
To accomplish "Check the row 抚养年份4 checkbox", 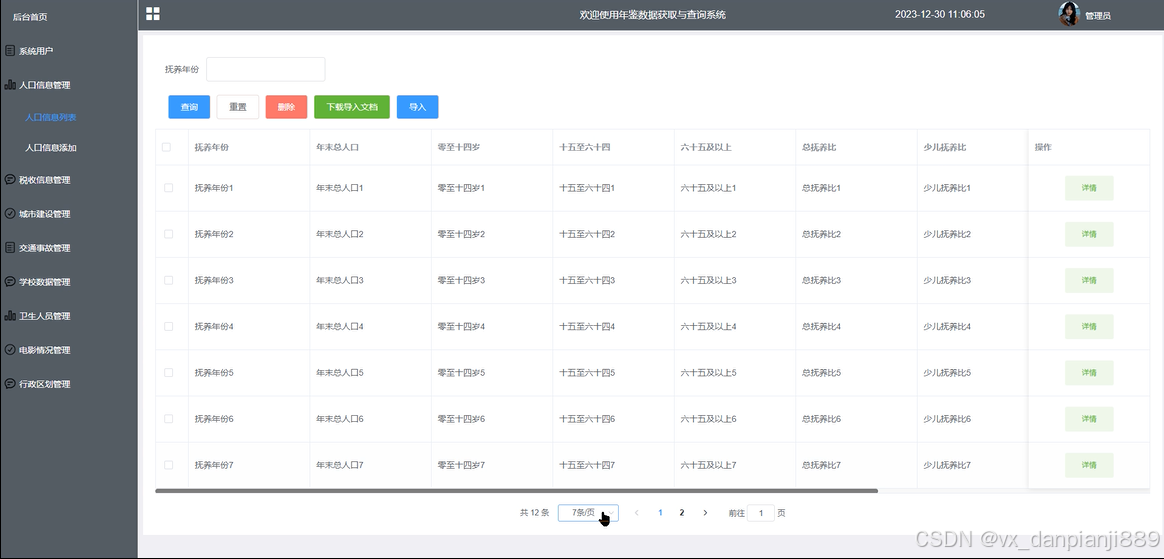I will [x=169, y=327].
